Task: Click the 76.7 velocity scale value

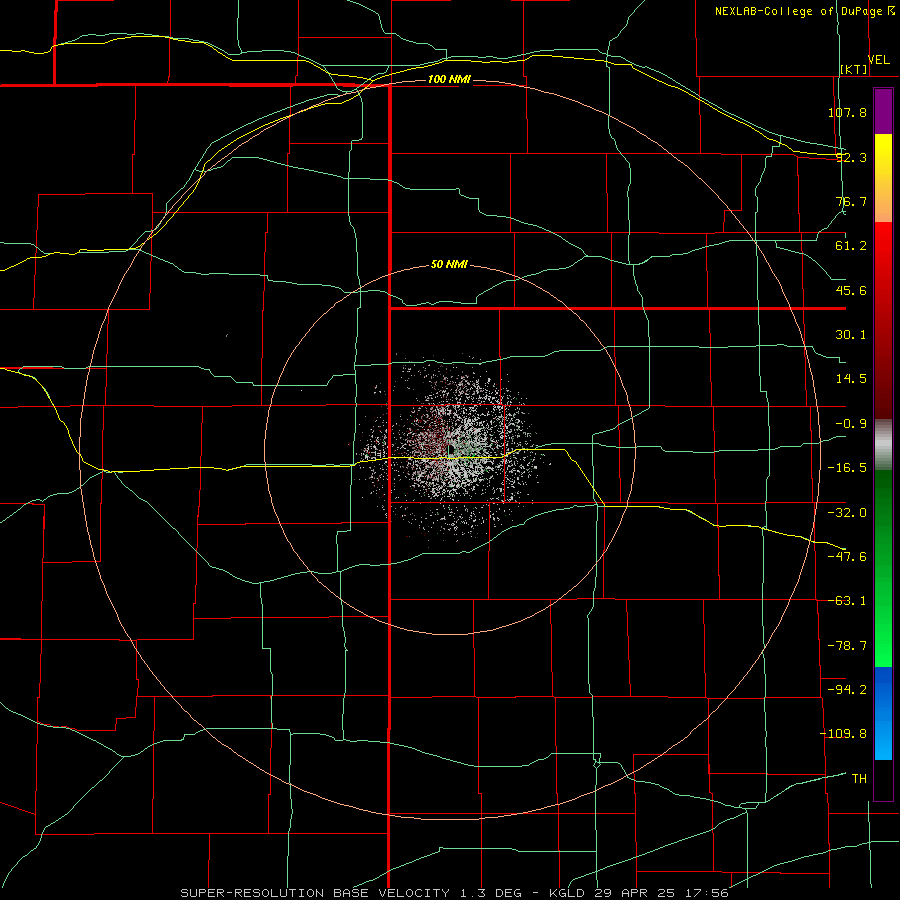Action: pos(851,201)
